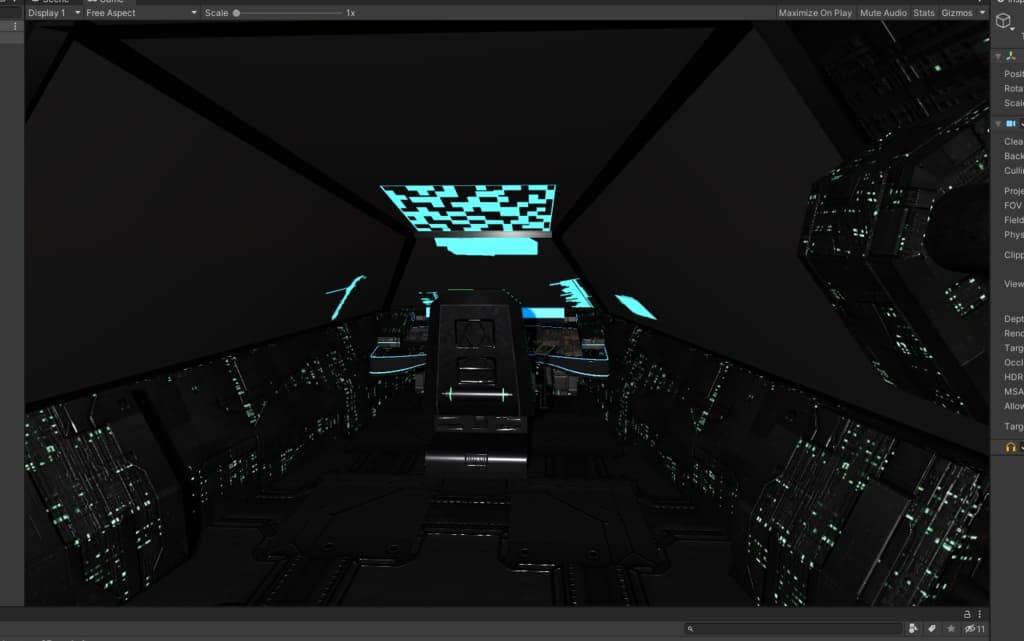Click the Scale slider handle
Image resolution: width=1024 pixels, height=641 pixels.
[236, 13]
